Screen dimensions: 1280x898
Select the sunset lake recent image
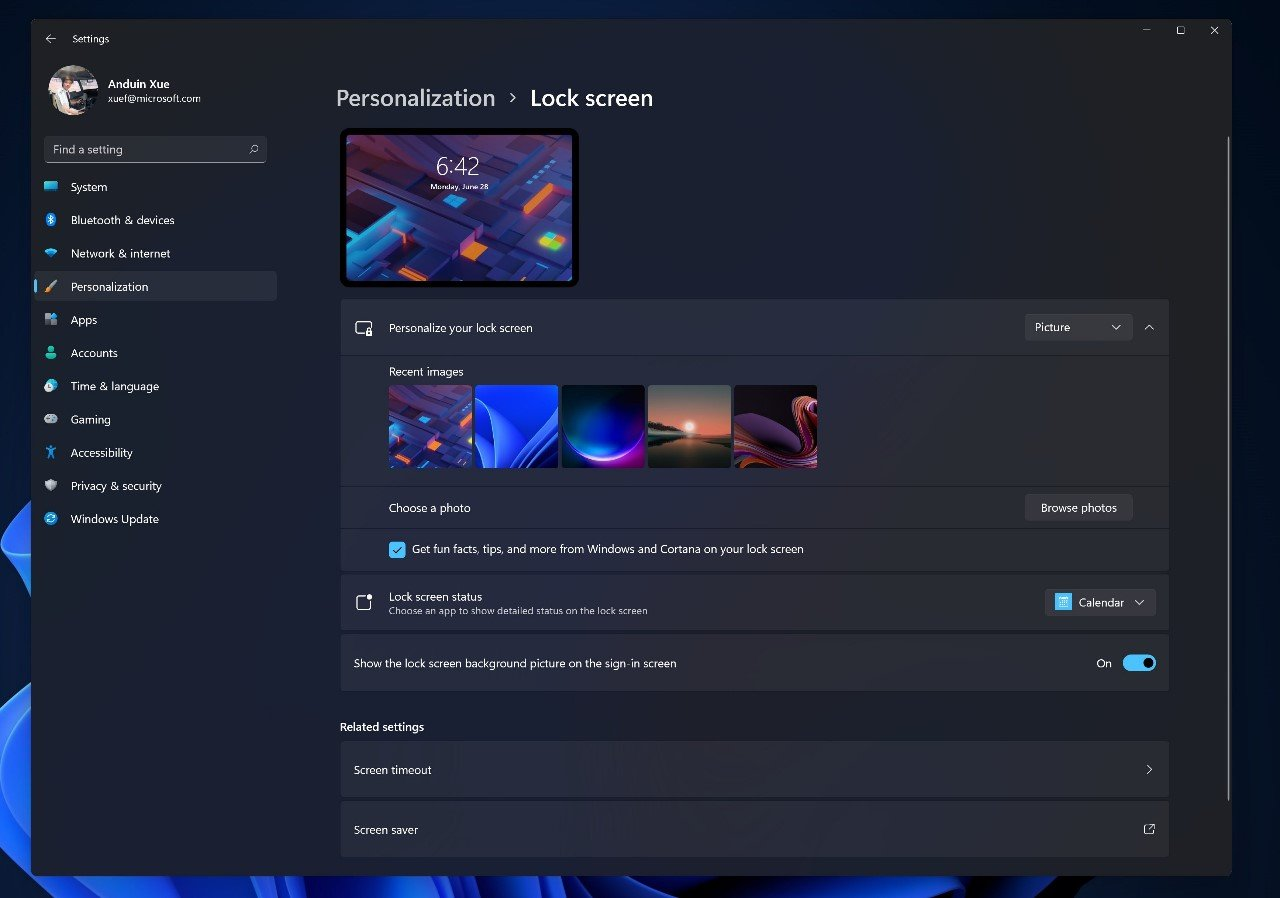click(x=689, y=426)
